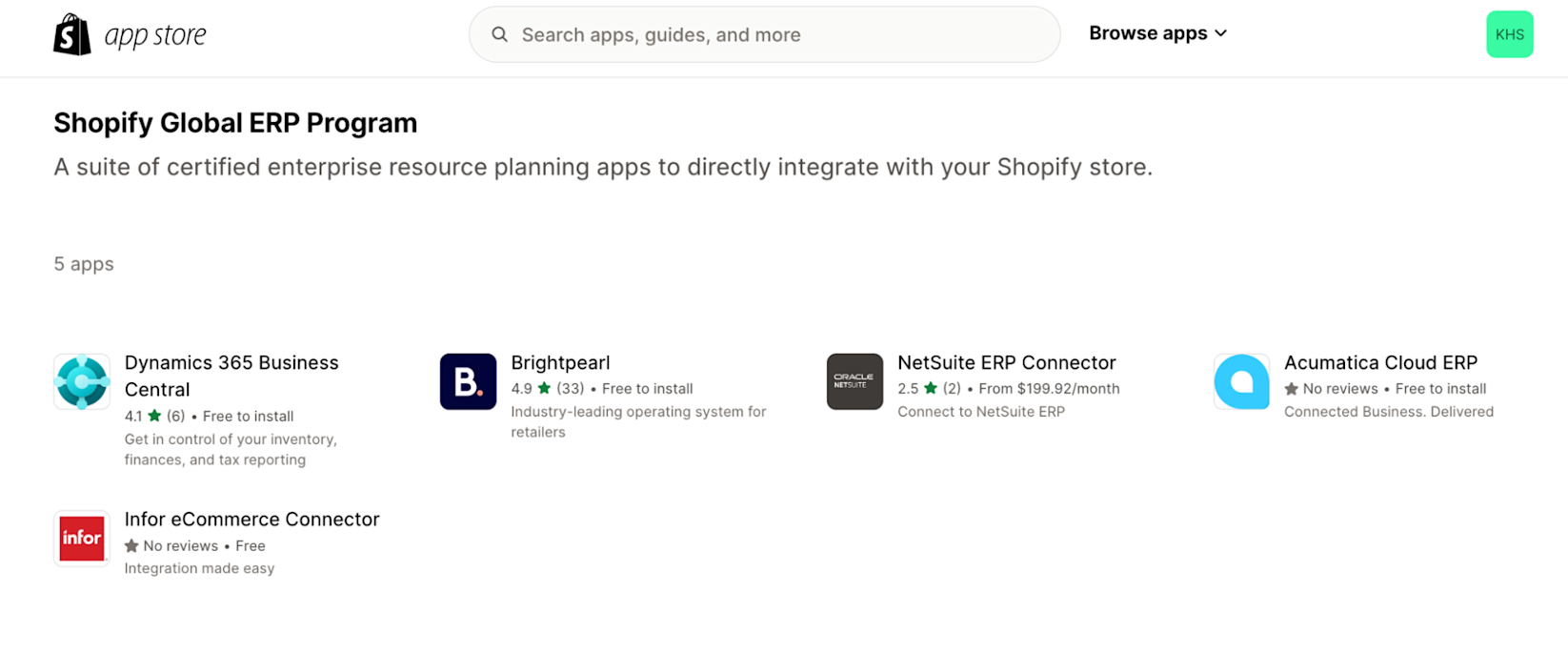Open the Dynamics 365 Business Central title link
Viewport: 1568px width, 653px height.
coord(231,376)
